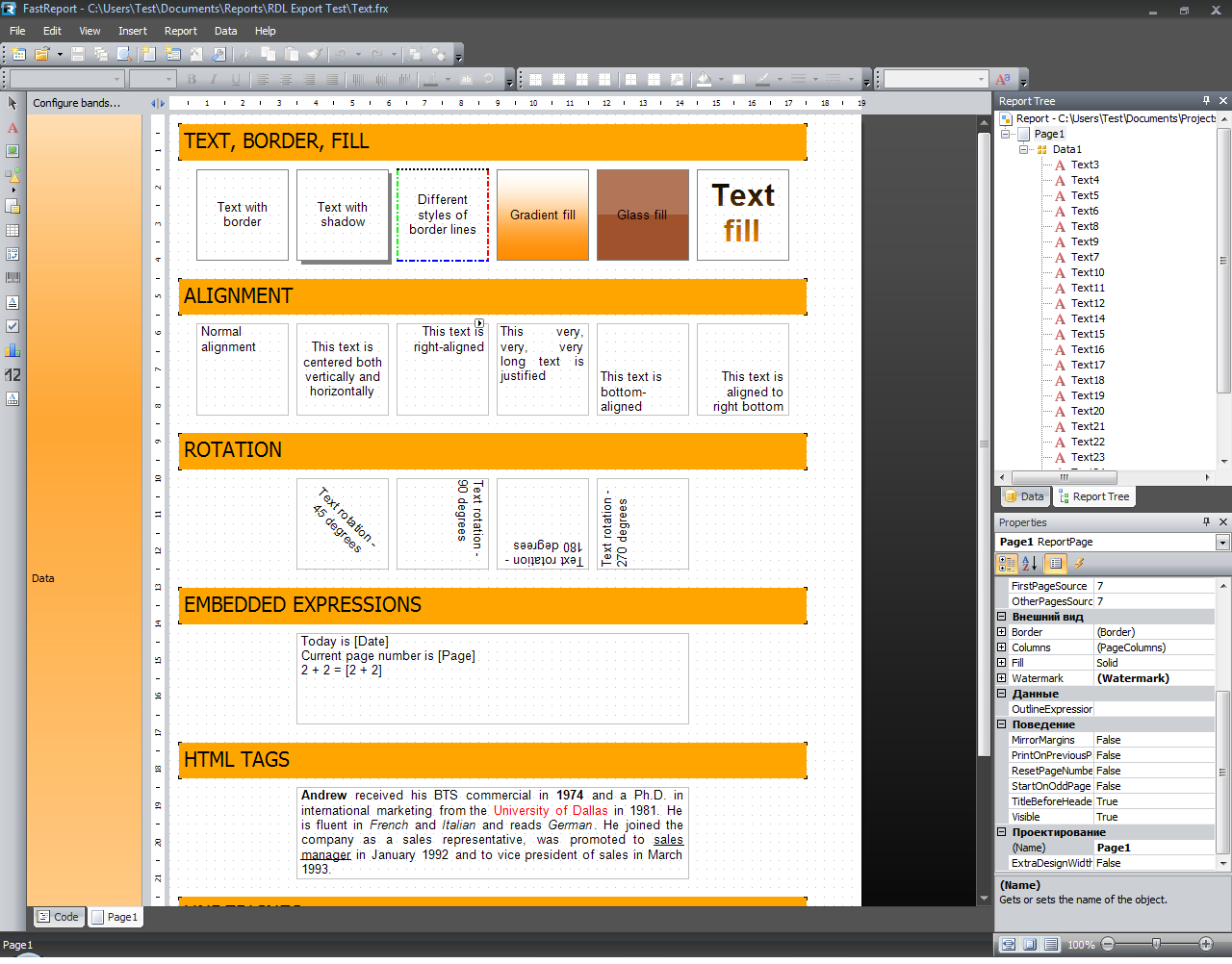The image size is (1232, 964).
Task: Show the Events tab in Properties
Action: click(x=1080, y=564)
